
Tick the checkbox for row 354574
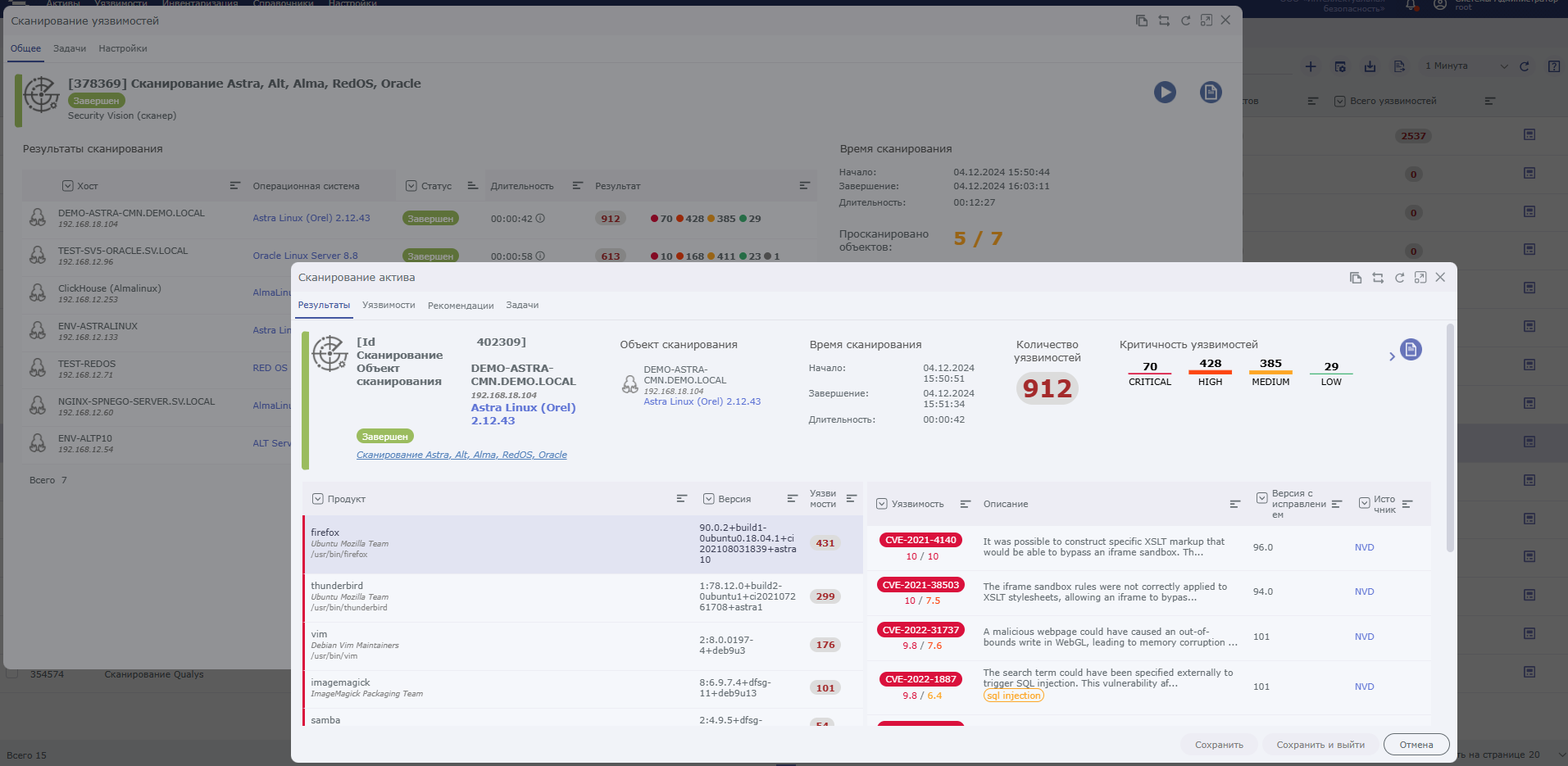point(12,674)
